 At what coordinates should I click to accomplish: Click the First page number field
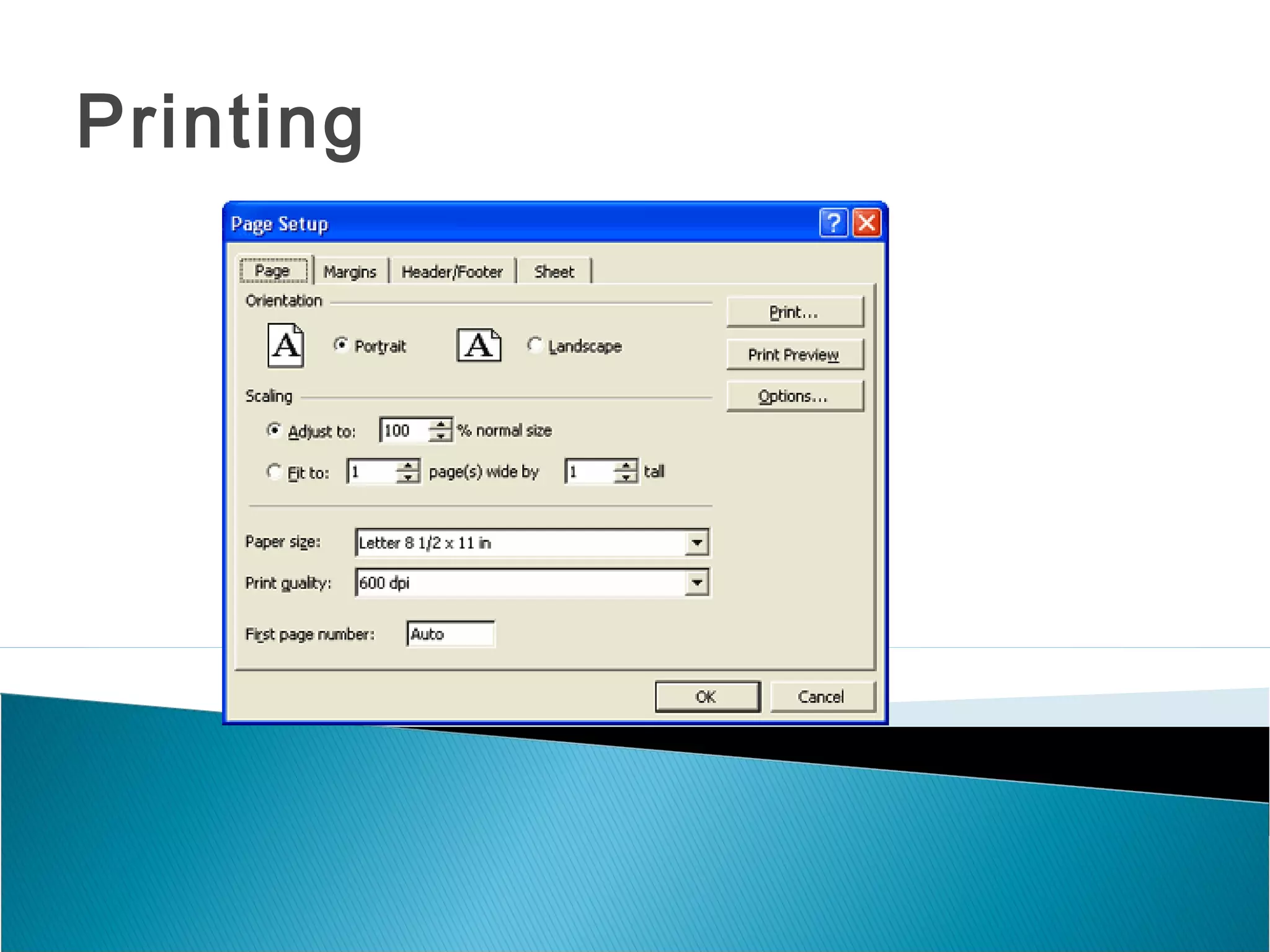[x=451, y=634]
